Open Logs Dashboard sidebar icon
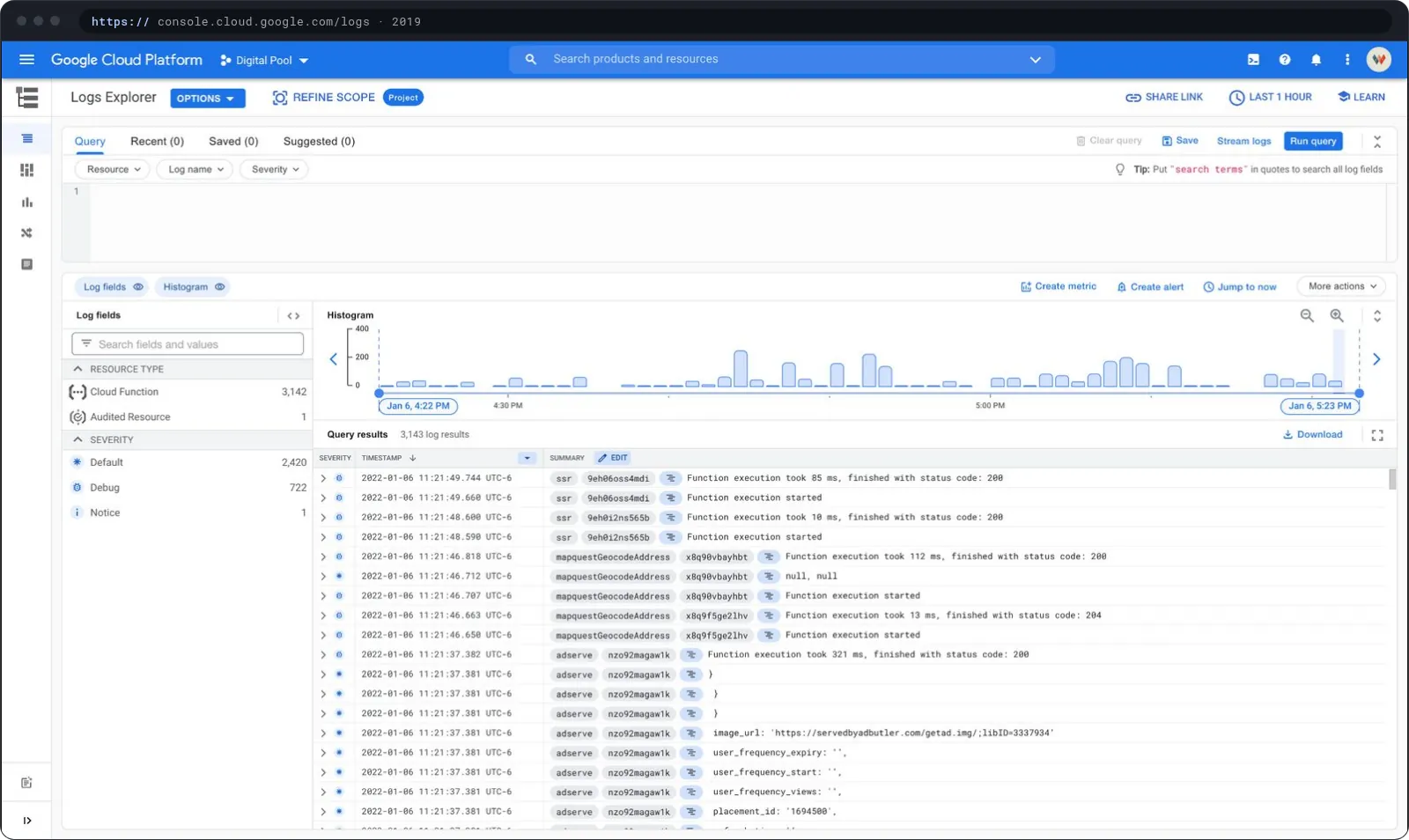 27,170
